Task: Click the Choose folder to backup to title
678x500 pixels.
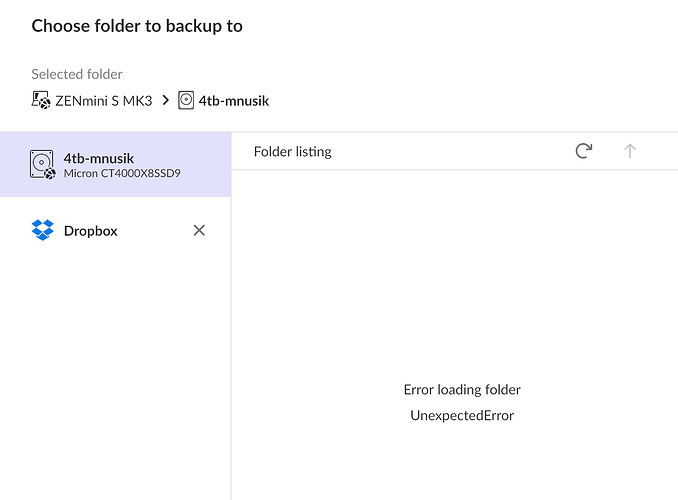Action: coord(137,26)
